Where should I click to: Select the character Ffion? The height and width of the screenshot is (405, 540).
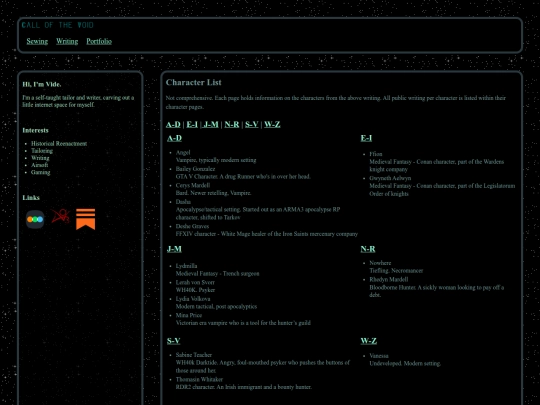[x=376, y=154]
